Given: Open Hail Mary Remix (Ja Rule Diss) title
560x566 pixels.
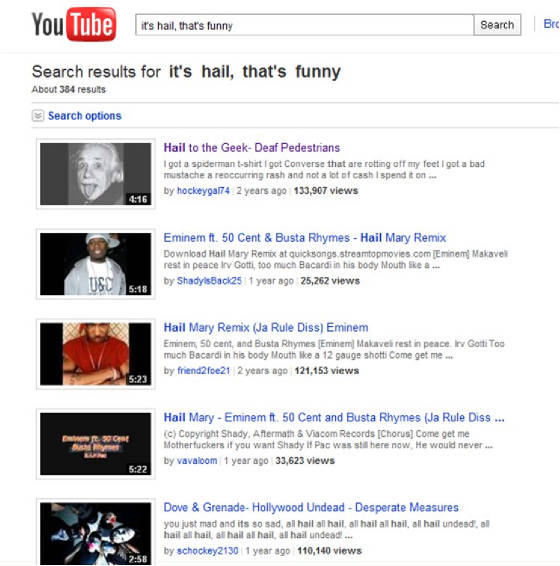Looking at the screenshot, I should point(266,327).
